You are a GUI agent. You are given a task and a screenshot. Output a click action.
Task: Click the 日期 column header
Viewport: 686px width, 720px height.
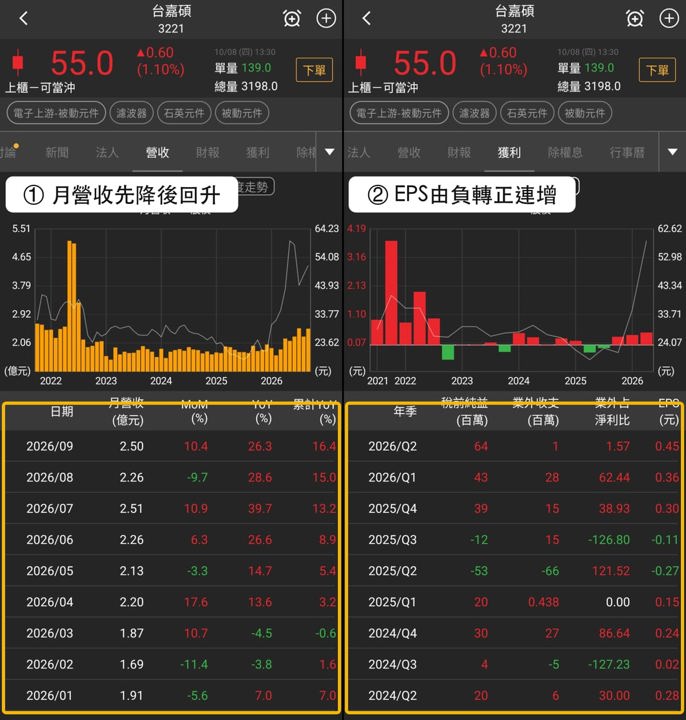tap(62, 411)
